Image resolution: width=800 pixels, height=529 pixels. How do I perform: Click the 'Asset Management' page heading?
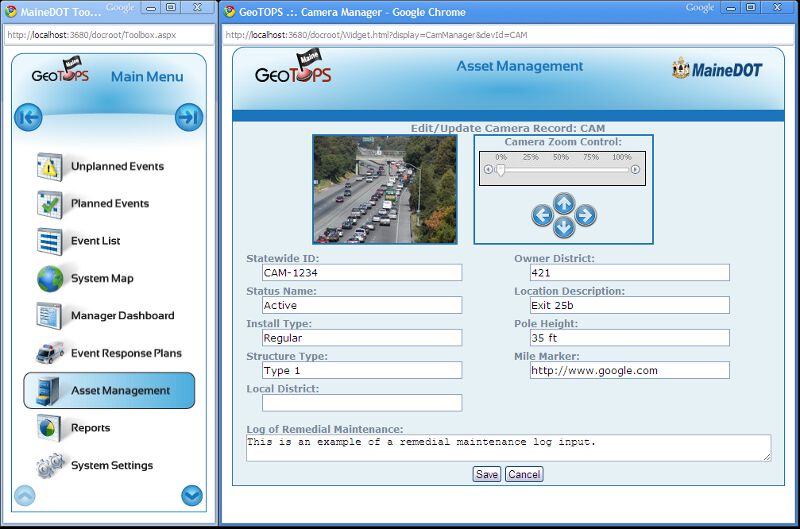click(x=519, y=66)
